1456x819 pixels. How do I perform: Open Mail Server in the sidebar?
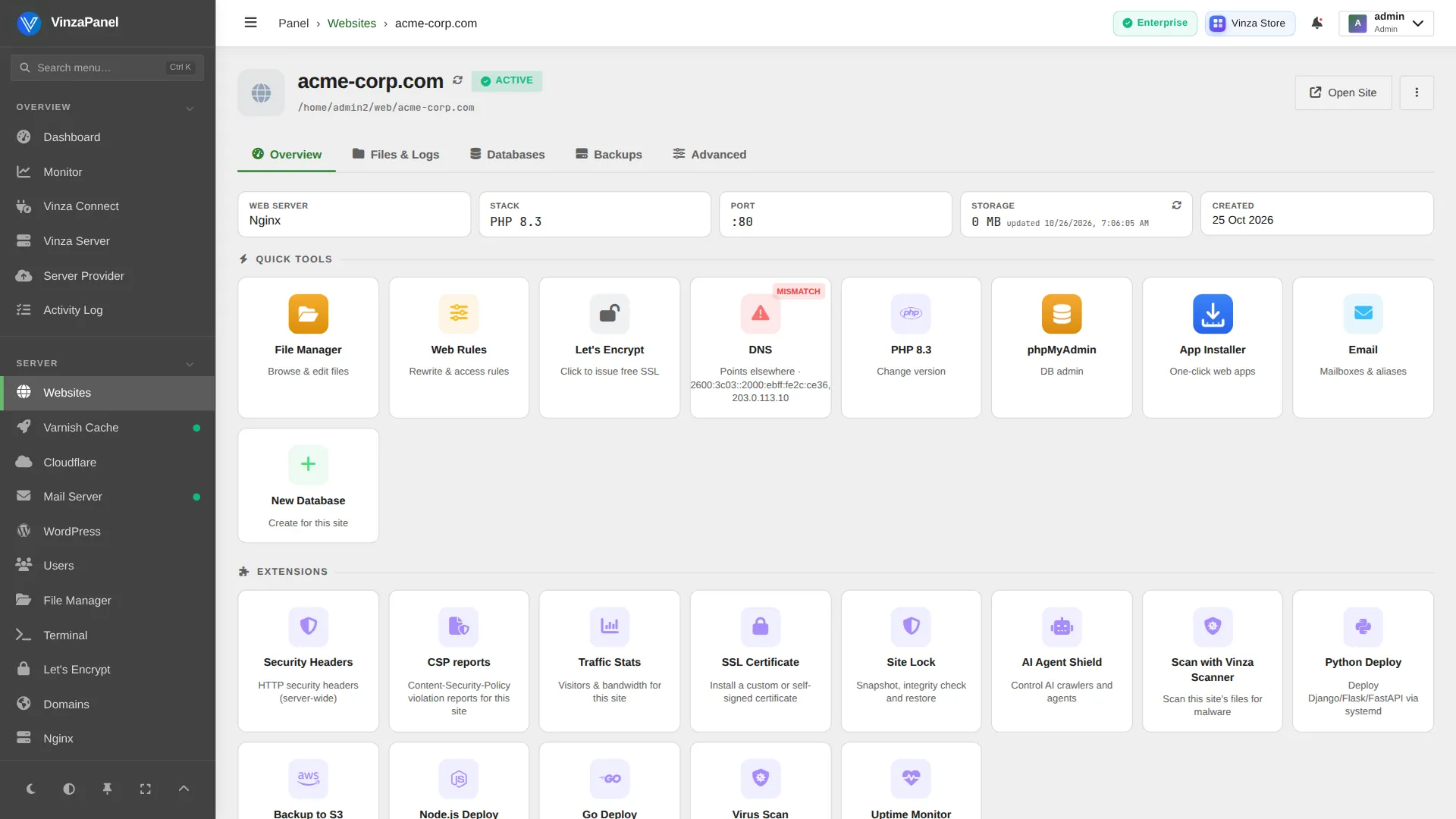tap(108, 497)
